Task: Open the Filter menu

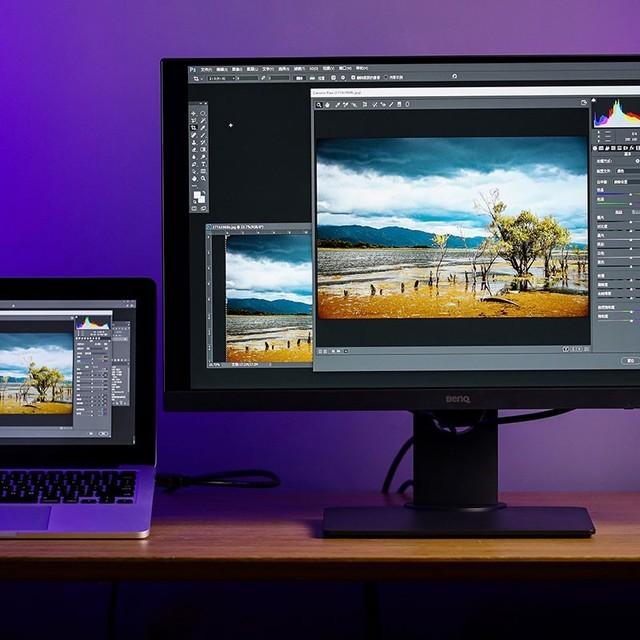Action: point(299,69)
